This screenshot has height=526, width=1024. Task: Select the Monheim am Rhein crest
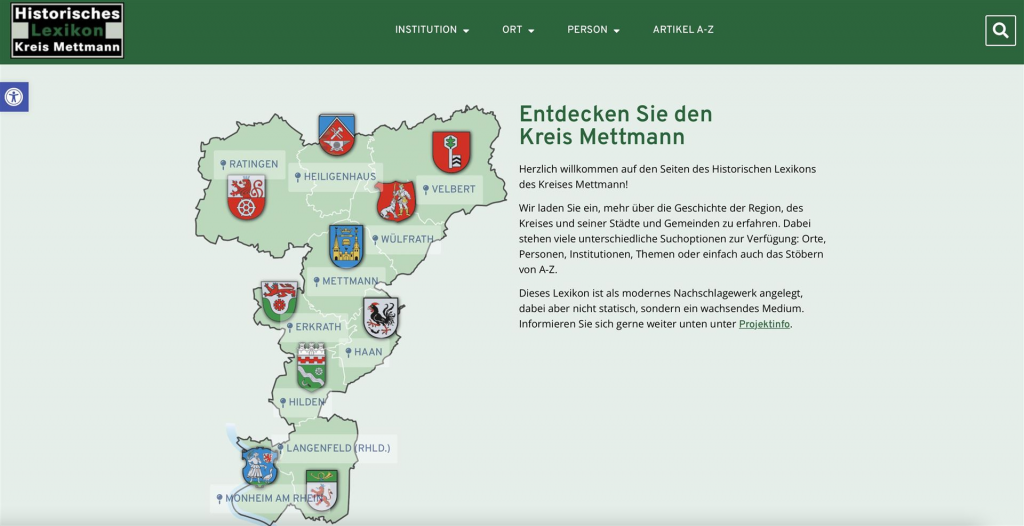tap(259, 466)
